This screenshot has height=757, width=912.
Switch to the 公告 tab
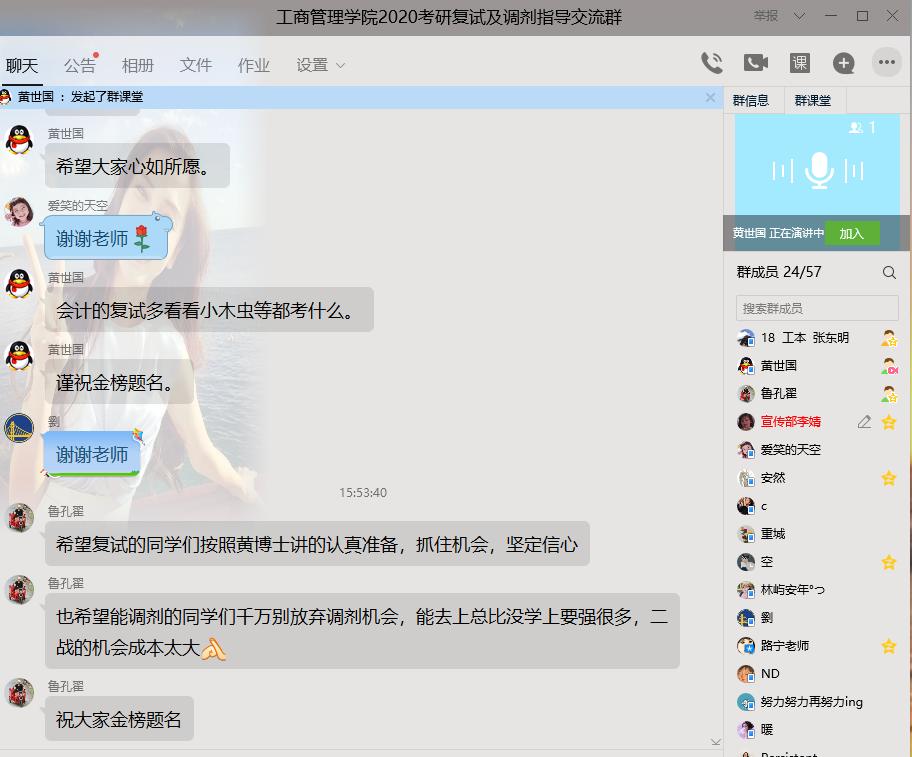[80, 66]
